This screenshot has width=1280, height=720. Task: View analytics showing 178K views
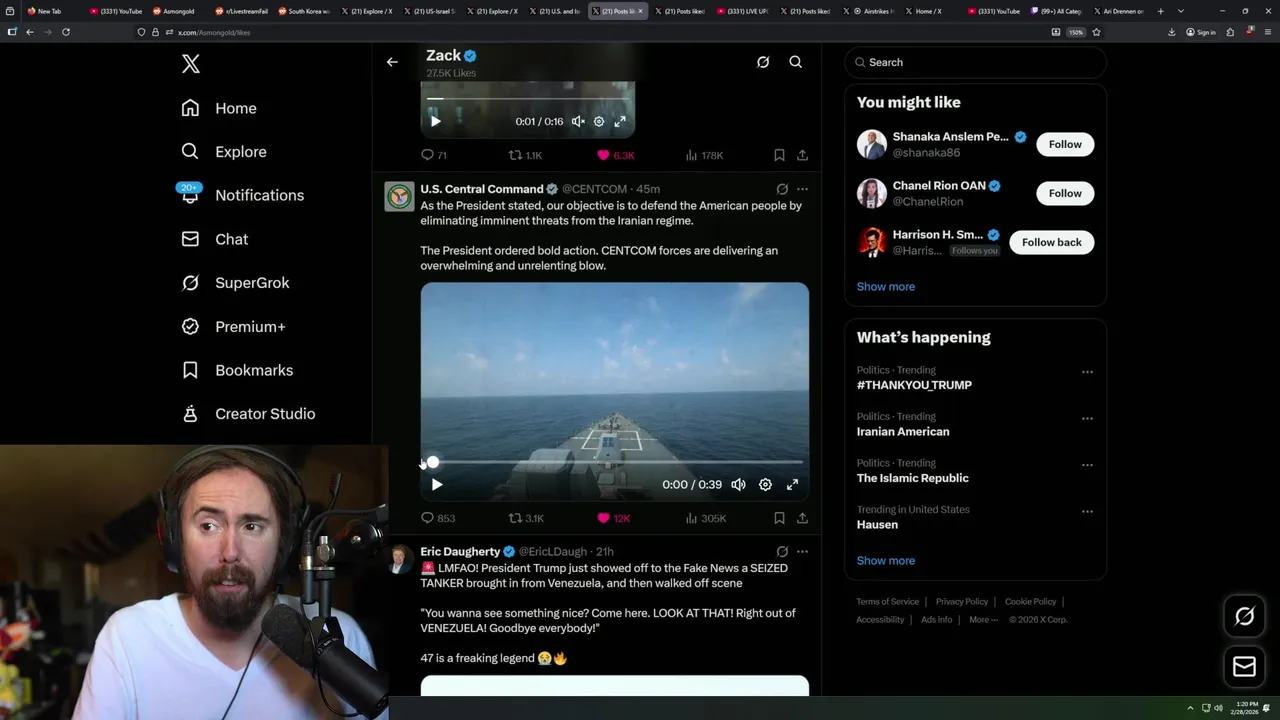click(704, 155)
